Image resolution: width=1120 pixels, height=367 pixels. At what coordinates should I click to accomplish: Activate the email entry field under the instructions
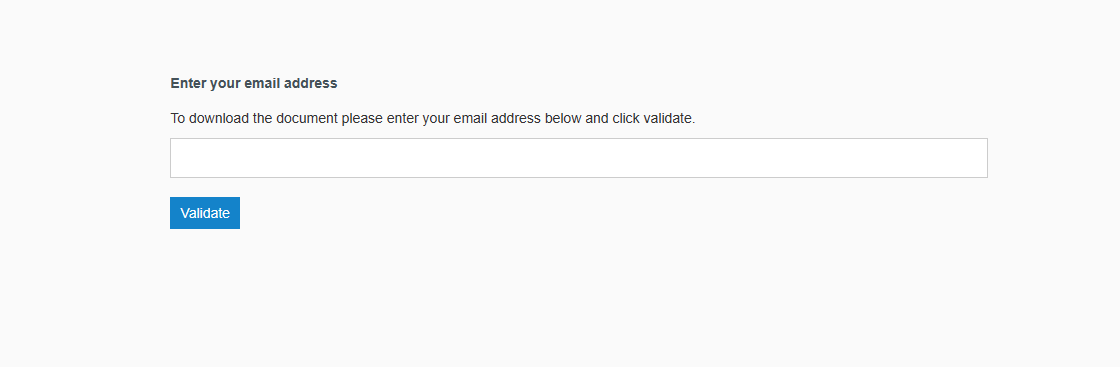click(579, 158)
